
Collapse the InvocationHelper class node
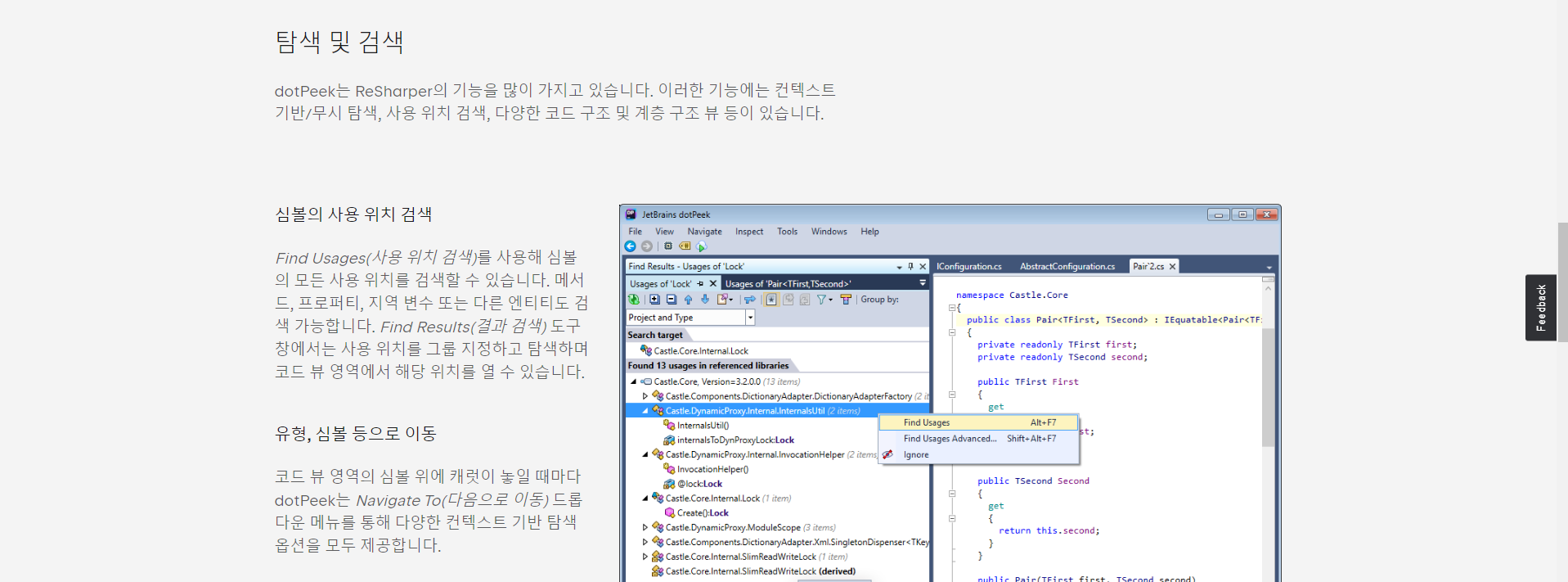click(x=645, y=454)
